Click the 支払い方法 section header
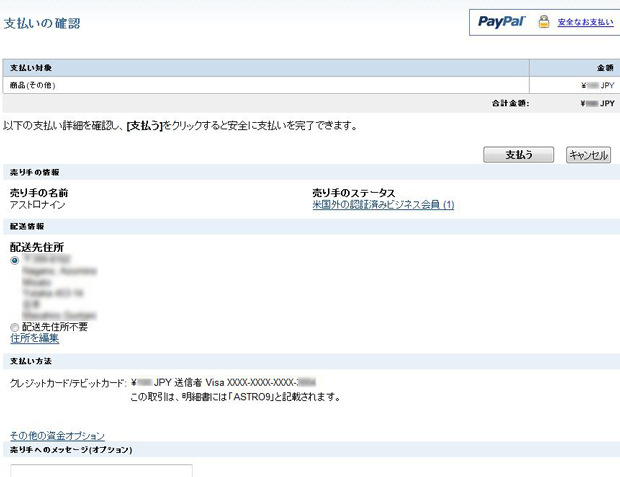 [x=31, y=361]
